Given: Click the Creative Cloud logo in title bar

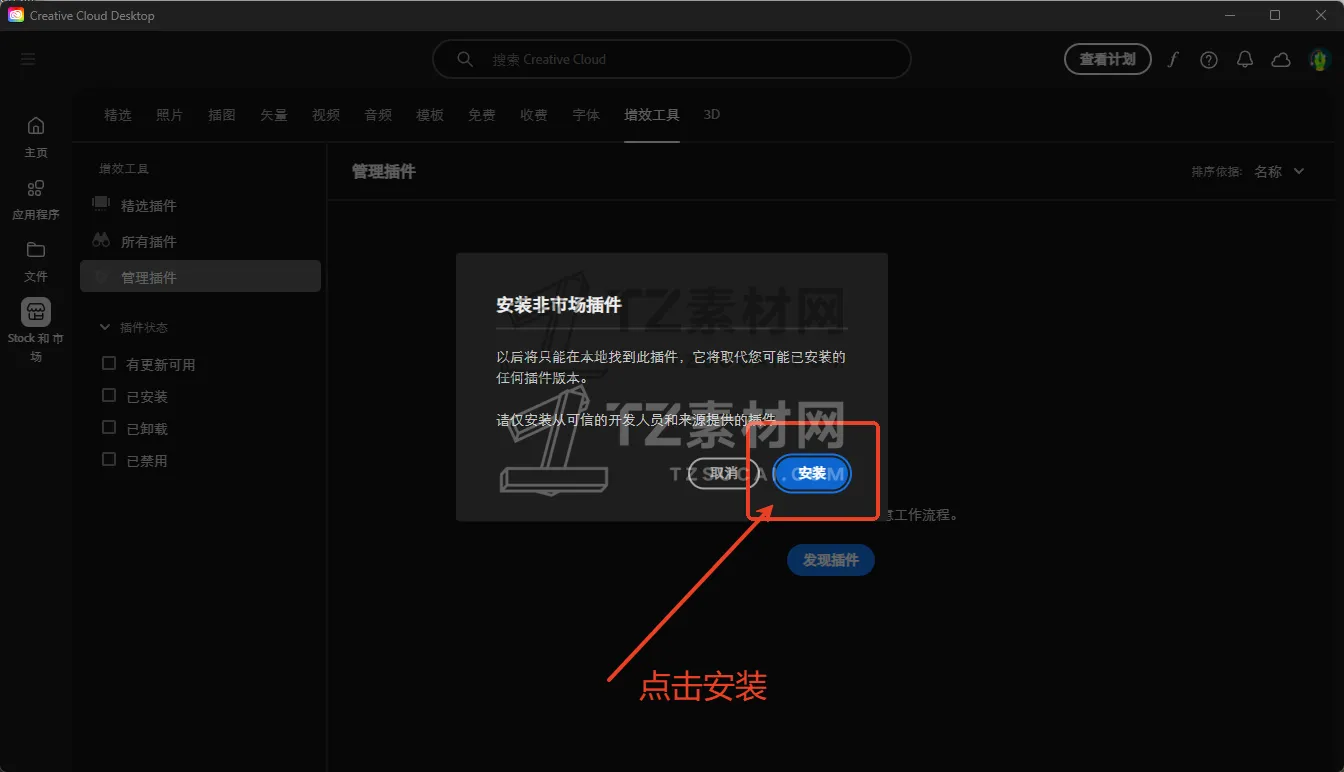Looking at the screenshot, I should 16,15.
